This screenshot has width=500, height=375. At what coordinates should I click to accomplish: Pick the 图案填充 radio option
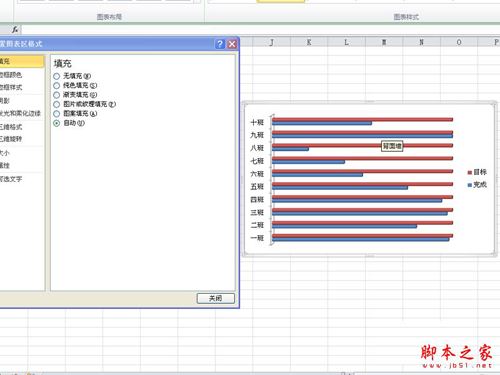point(57,114)
